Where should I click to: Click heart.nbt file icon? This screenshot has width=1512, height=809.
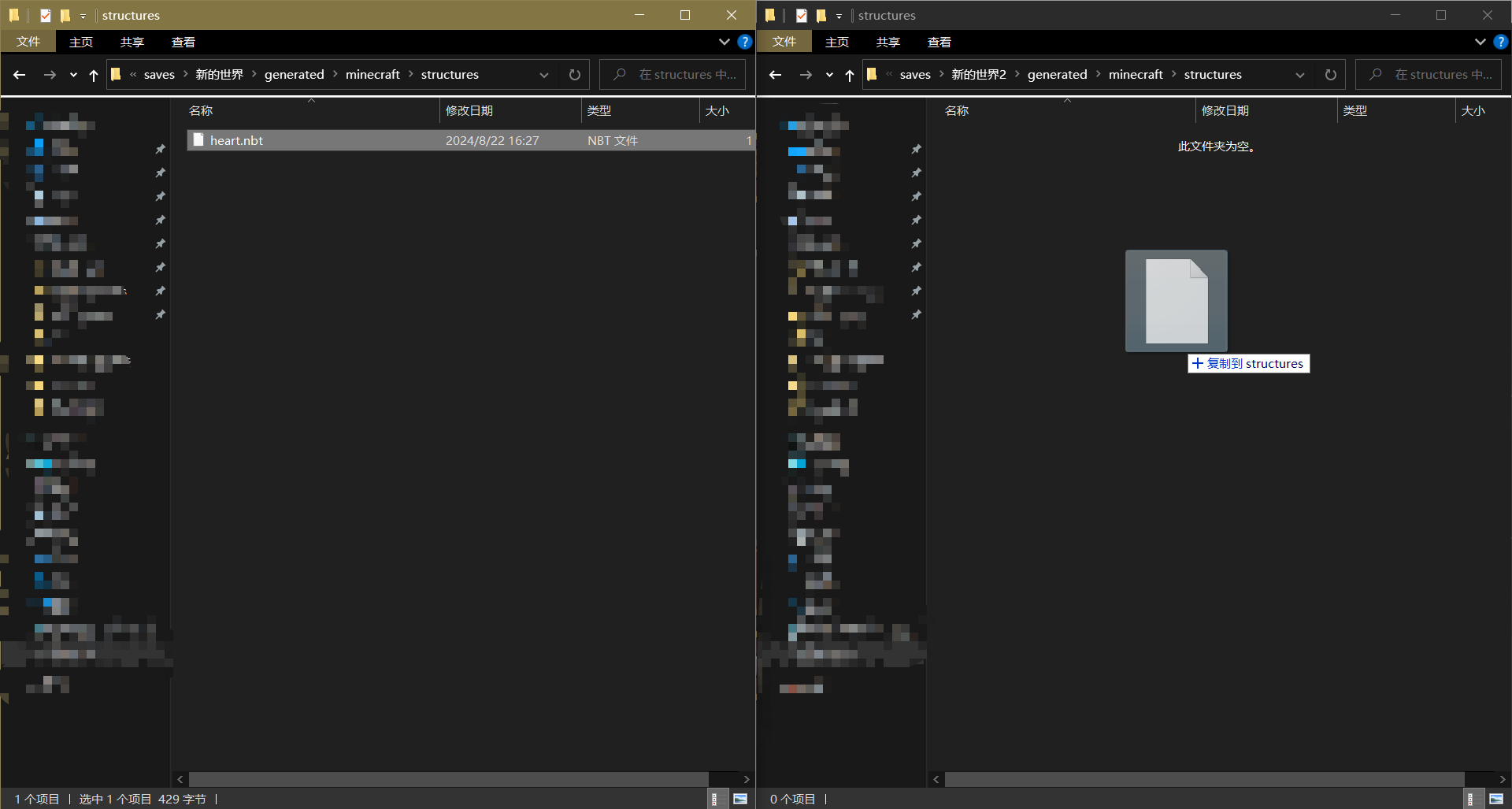[198, 140]
